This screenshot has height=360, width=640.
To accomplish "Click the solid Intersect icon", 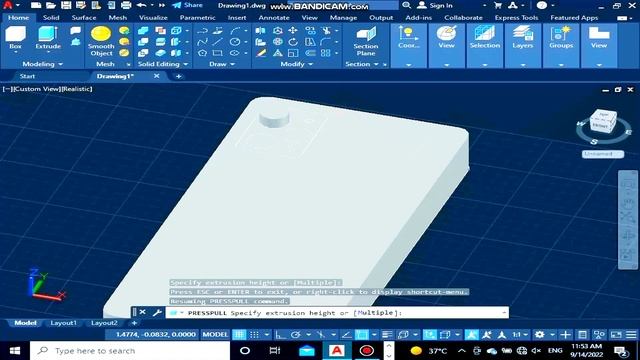I will tap(143, 53).
